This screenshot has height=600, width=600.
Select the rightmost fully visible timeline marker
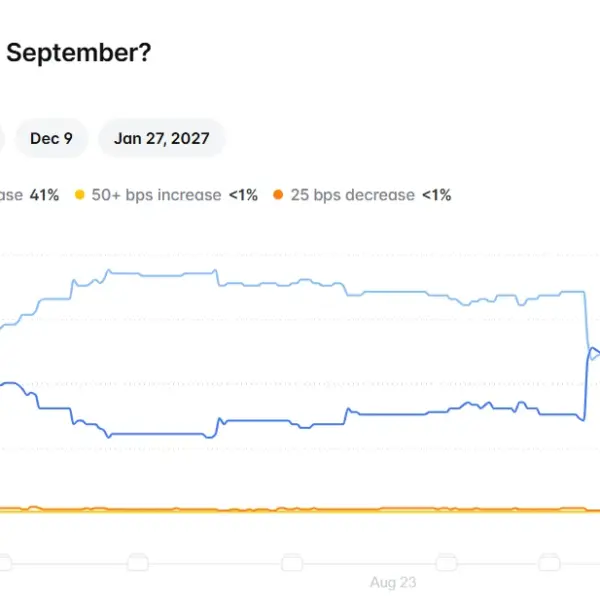[x=549, y=563]
